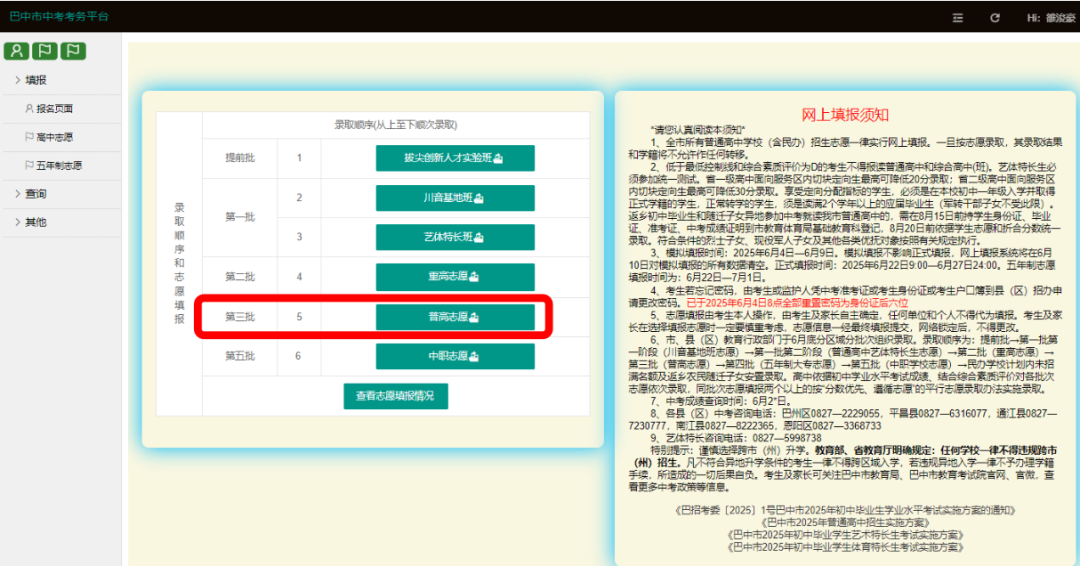
Task: Click the 拔尖创新人才实验班 button
Action: [x=454, y=158]
